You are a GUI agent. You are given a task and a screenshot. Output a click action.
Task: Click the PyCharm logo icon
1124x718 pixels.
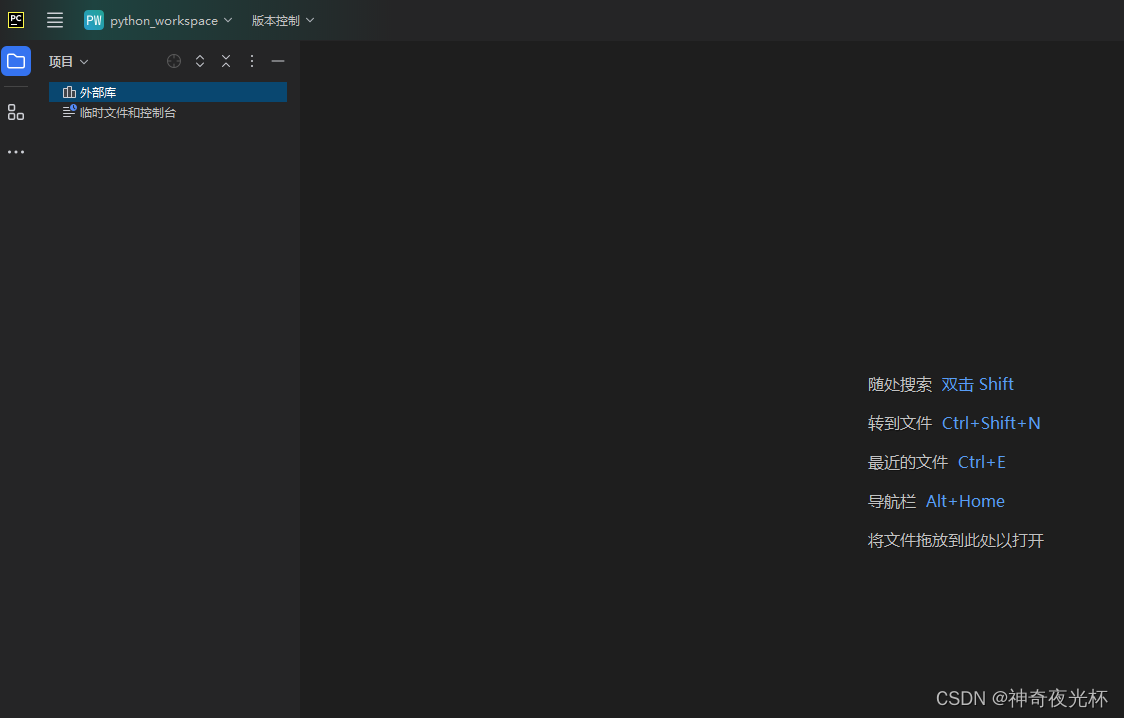[x=16, y=20]
